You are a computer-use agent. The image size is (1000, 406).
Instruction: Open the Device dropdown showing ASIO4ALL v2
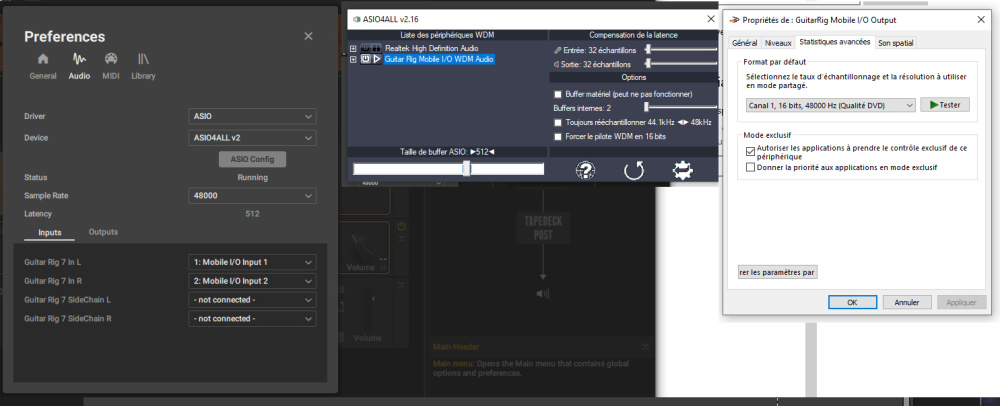tap(253, 138)
